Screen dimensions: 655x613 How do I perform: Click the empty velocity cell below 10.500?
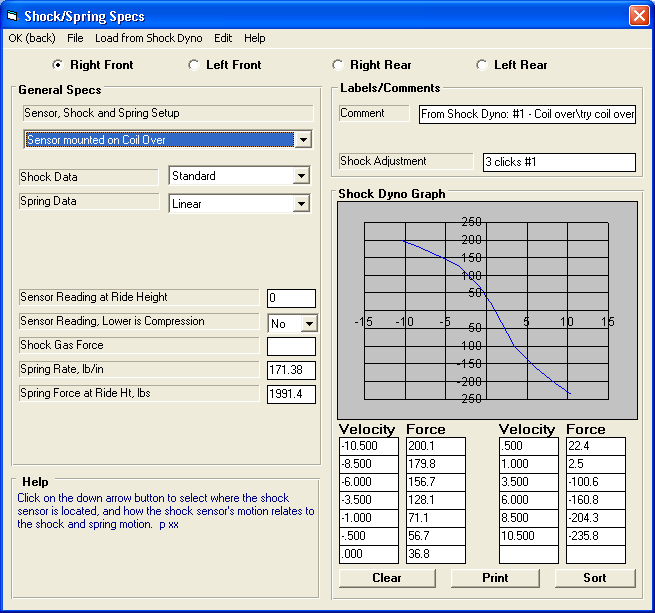pos(529,554)
